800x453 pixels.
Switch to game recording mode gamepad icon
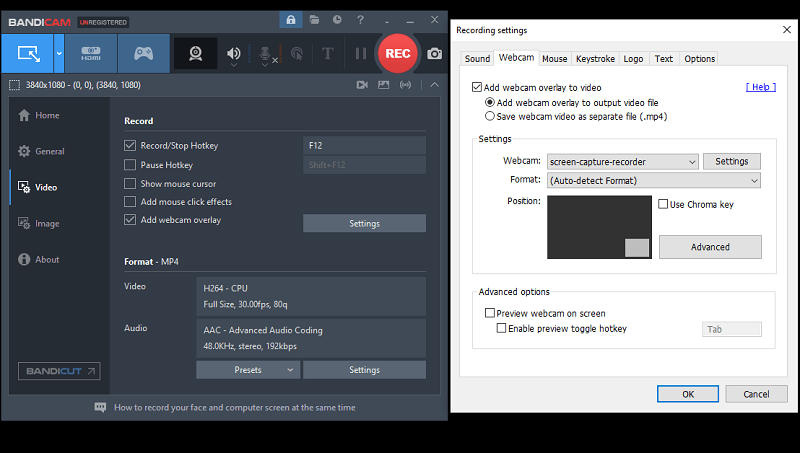pyautogui.click(x=144, y=53)
